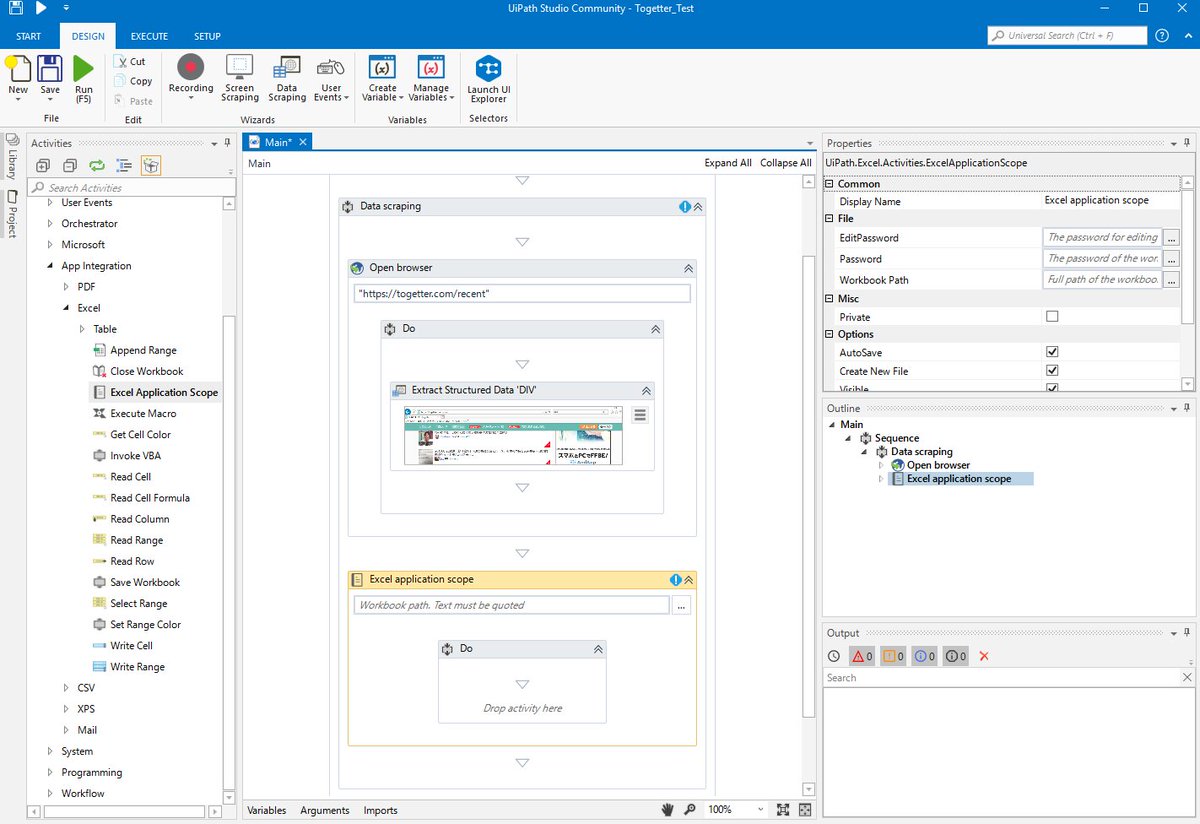Open options menu on Extract Structured Data
The width and height of the screenshot is (1200, 824).
tap(640, 414)
